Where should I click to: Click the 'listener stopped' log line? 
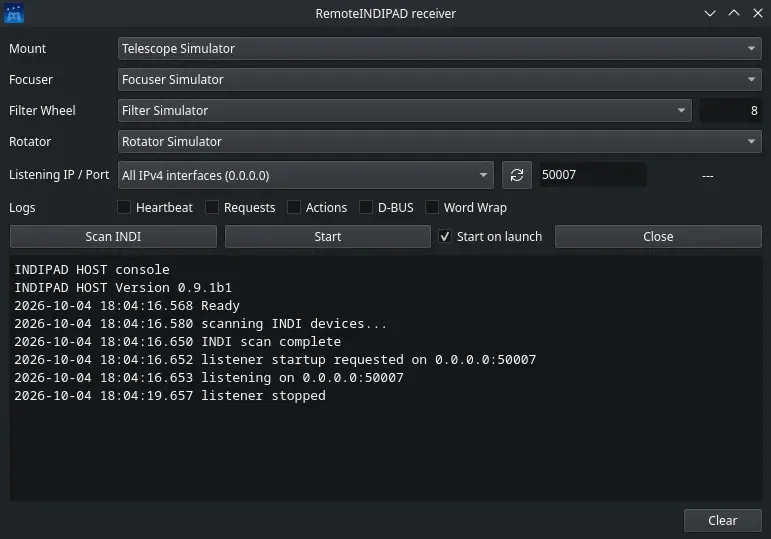click(x=170, y=396)
